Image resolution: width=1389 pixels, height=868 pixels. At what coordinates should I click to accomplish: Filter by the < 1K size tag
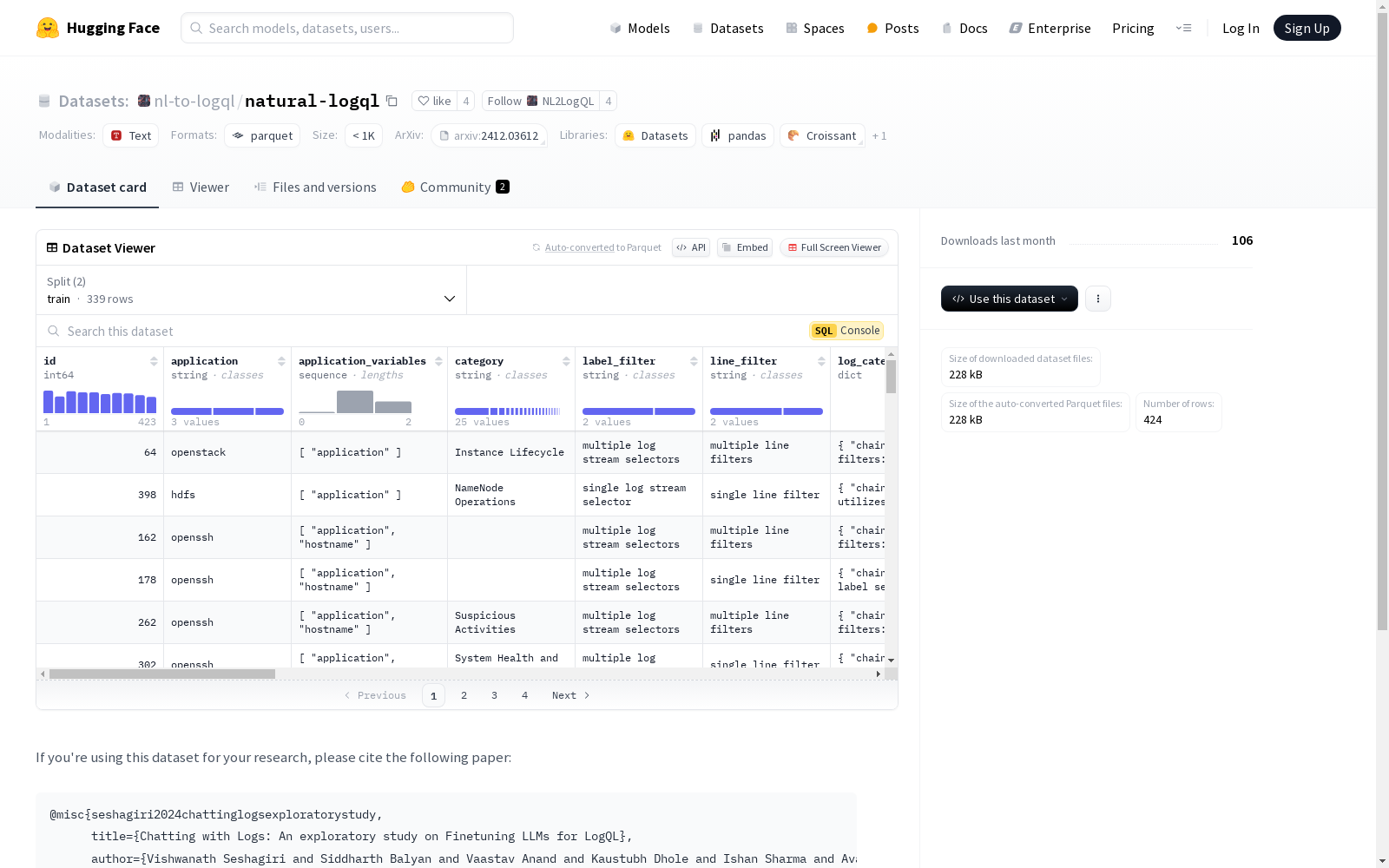tap(364, 135)
